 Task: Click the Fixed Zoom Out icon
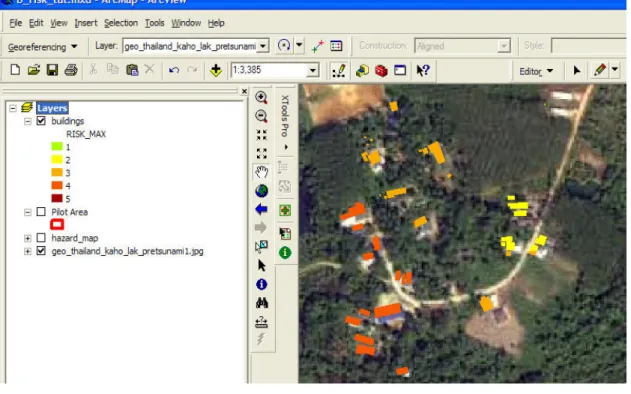(262, 153)
